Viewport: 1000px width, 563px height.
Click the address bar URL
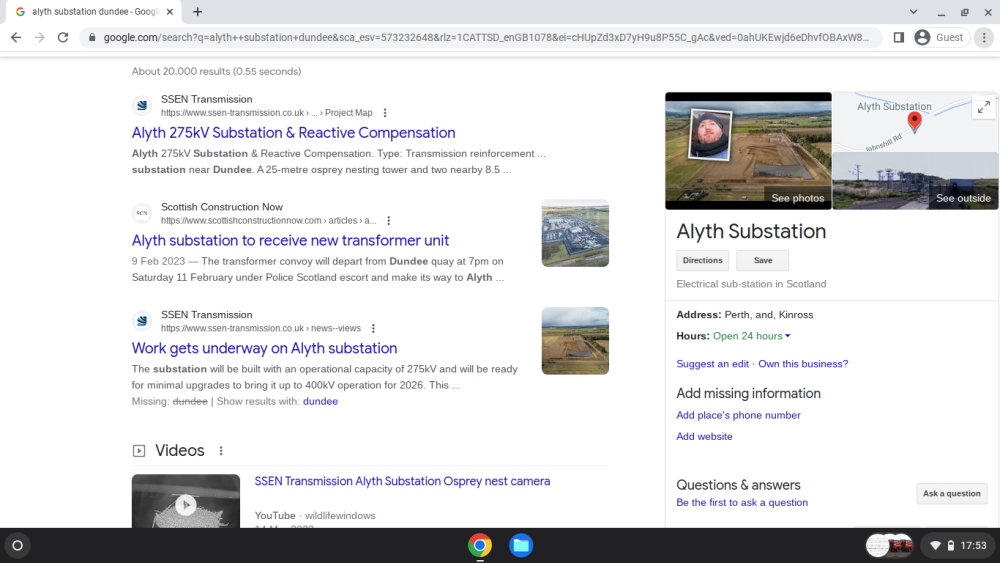click(x=486, y=38)
